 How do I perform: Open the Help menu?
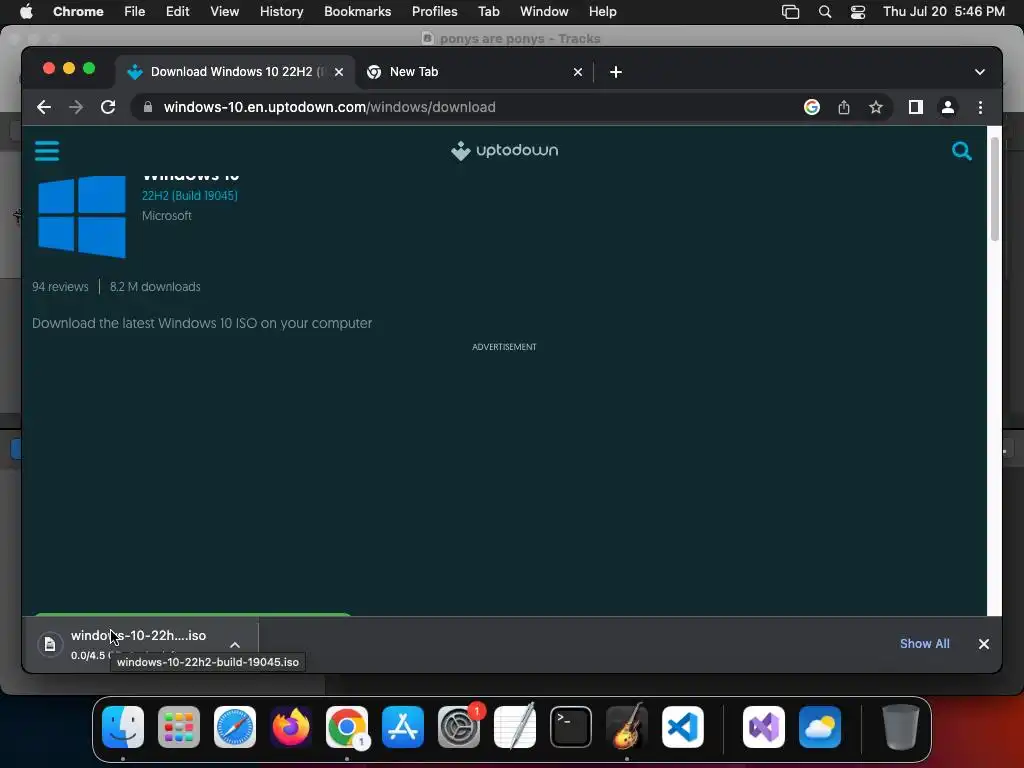[x=602, y=12]
